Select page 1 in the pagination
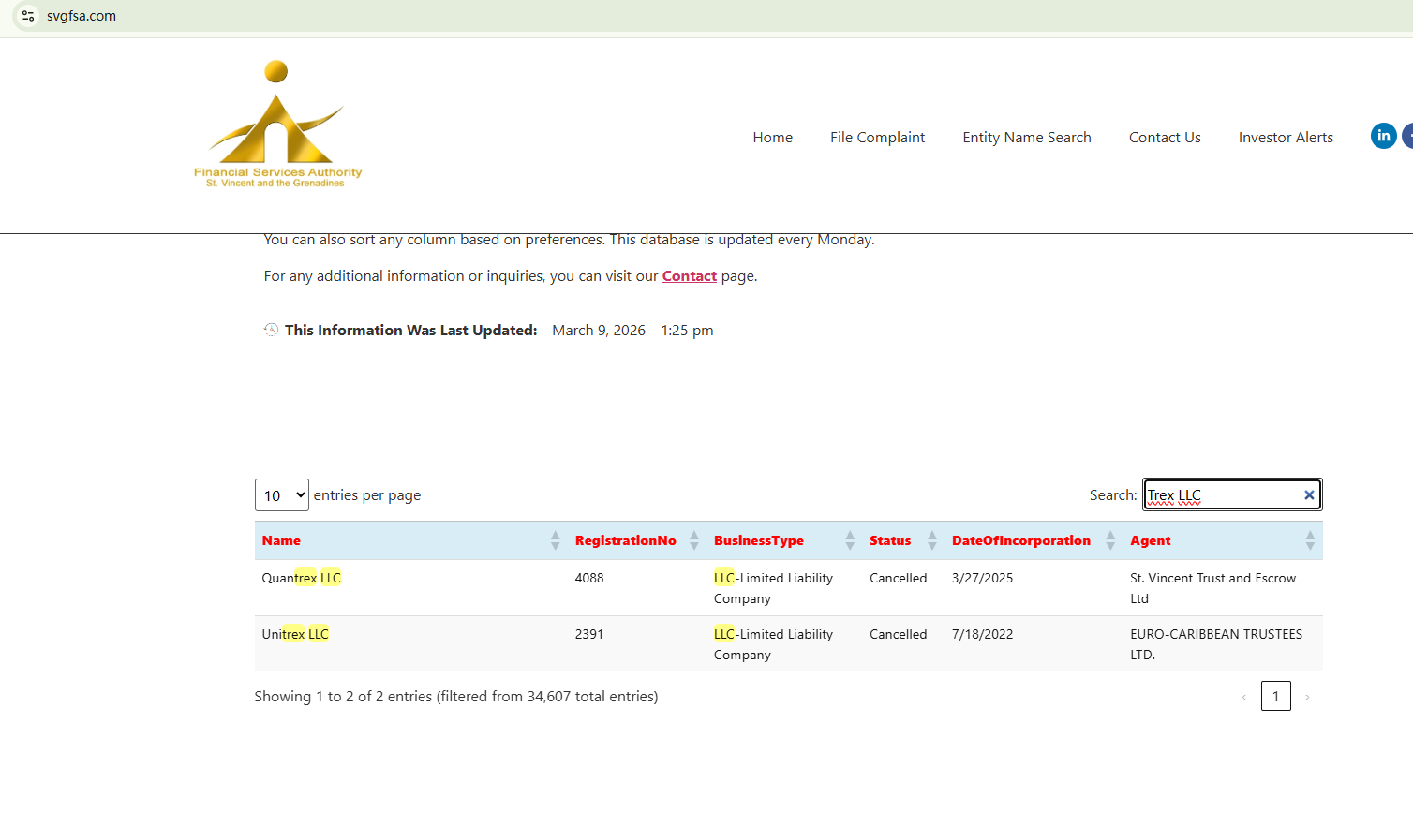 click(1275, 696)
